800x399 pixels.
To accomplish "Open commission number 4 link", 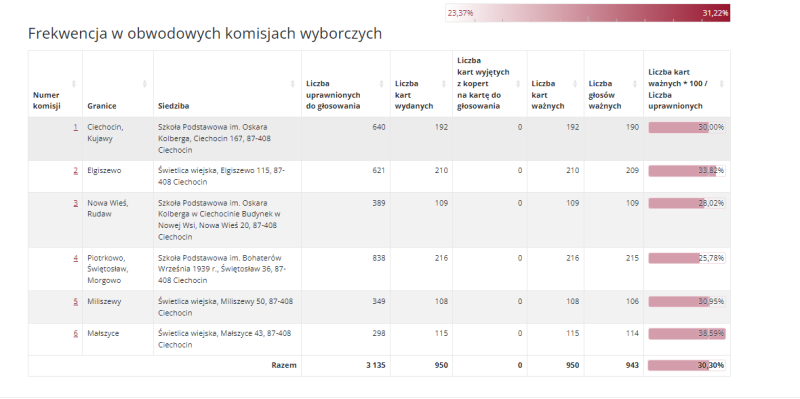I will click(x=76, y=258).
